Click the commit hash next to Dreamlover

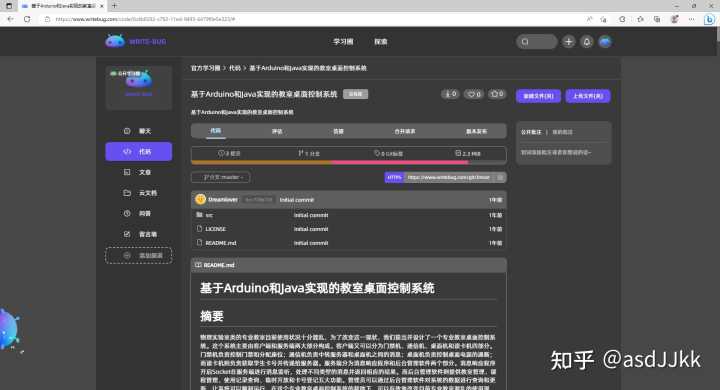coord(259,200)
